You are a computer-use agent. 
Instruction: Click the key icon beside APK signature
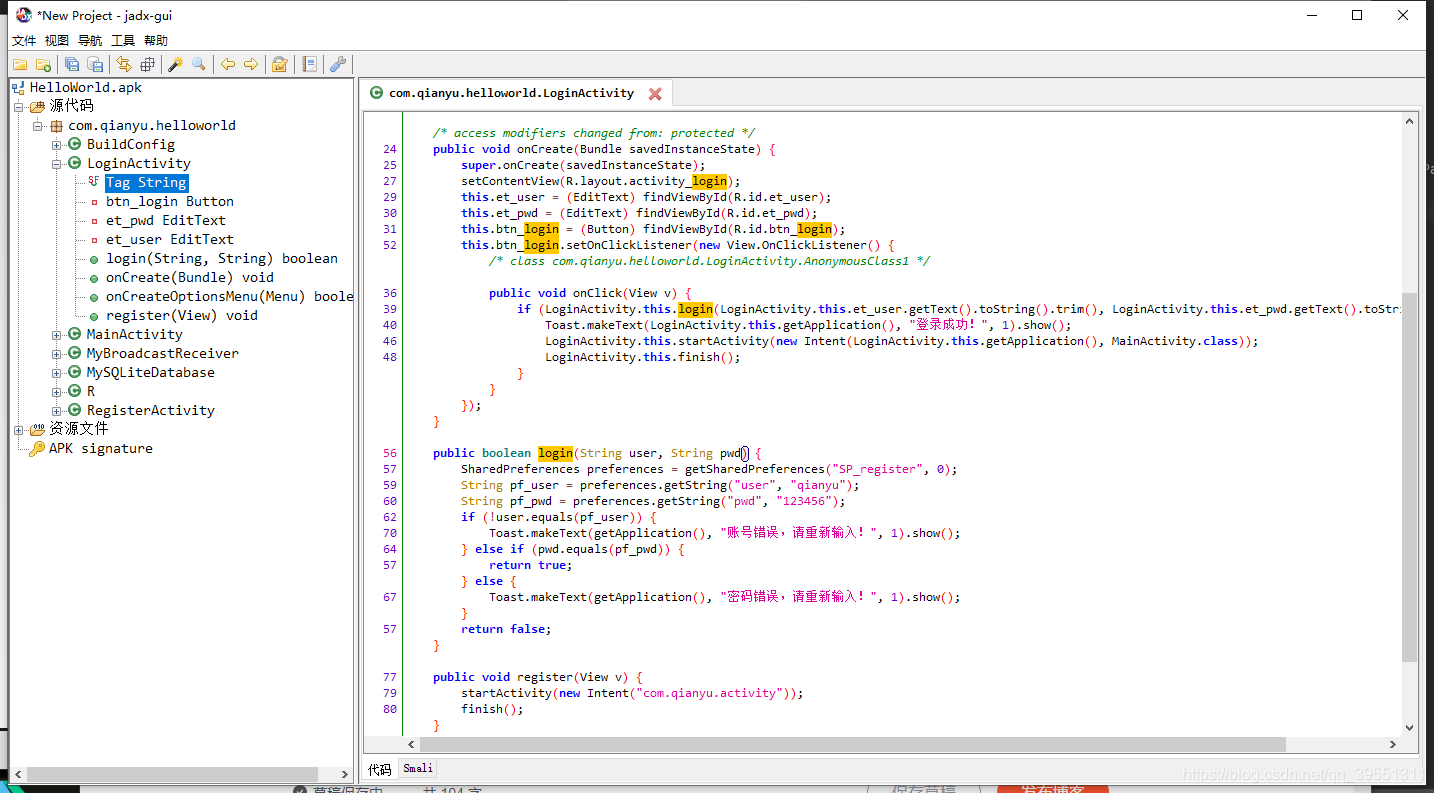point(37,449)
